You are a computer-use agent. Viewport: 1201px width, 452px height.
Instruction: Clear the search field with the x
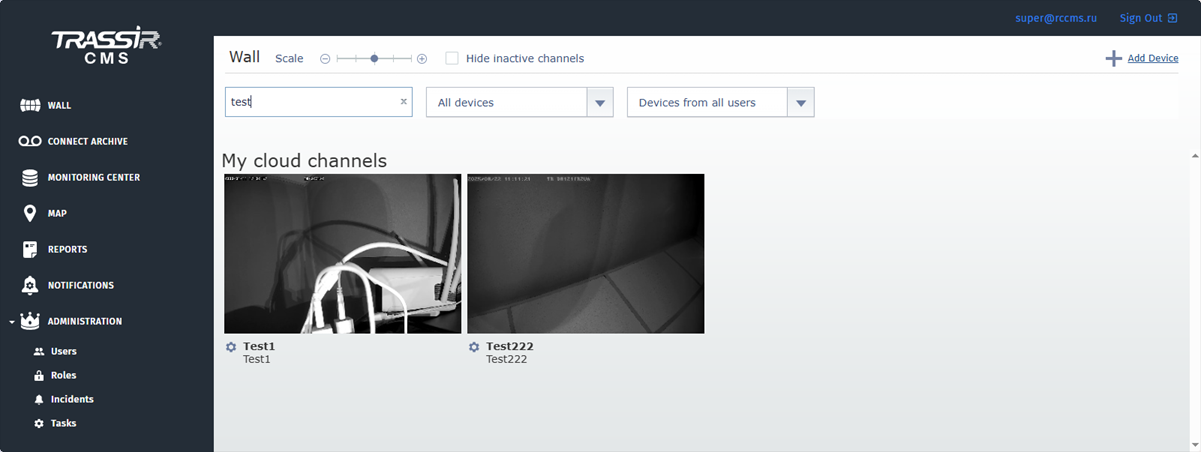(x=404, y=101)
